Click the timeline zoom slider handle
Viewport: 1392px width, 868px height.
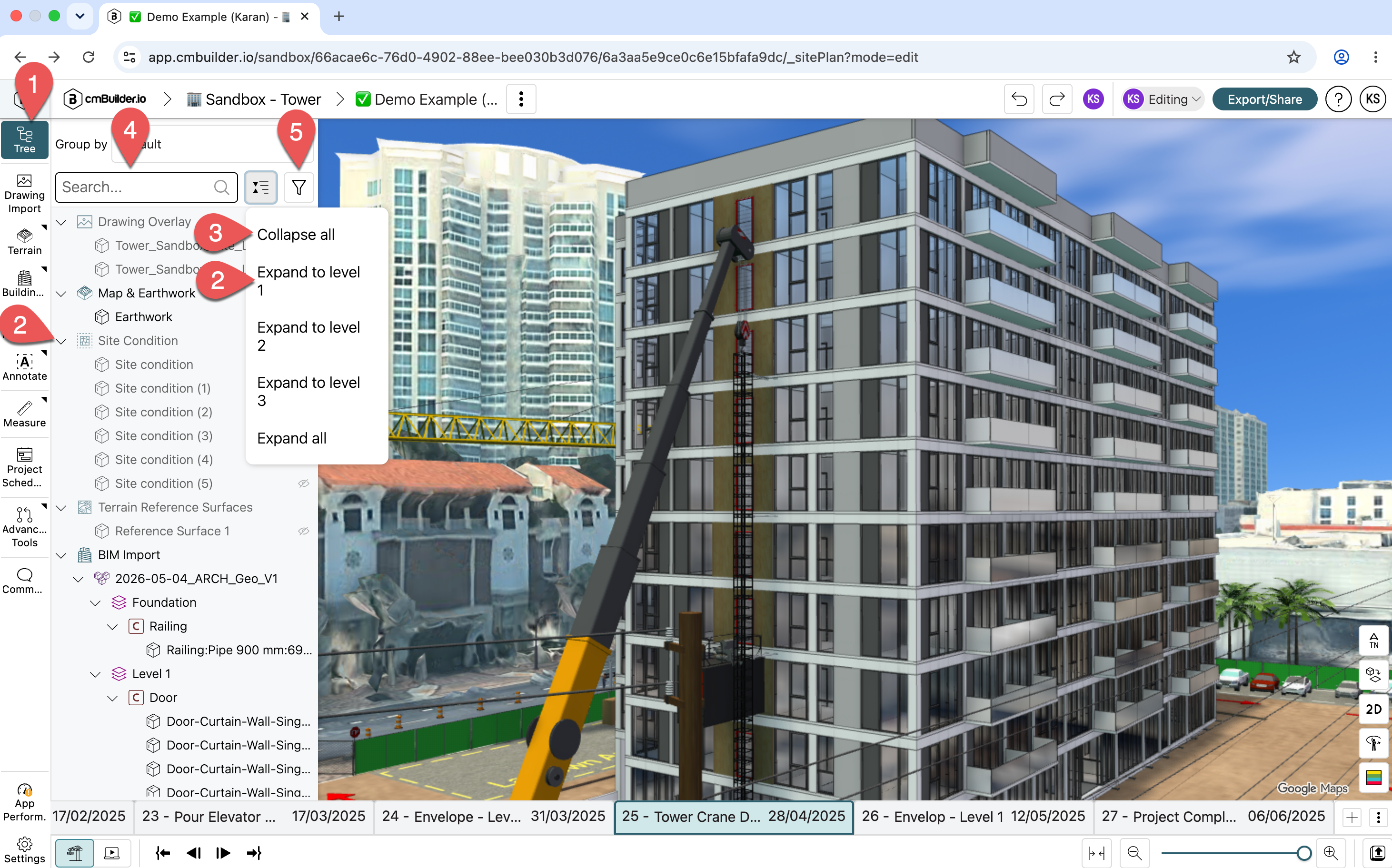point(1304,852)
